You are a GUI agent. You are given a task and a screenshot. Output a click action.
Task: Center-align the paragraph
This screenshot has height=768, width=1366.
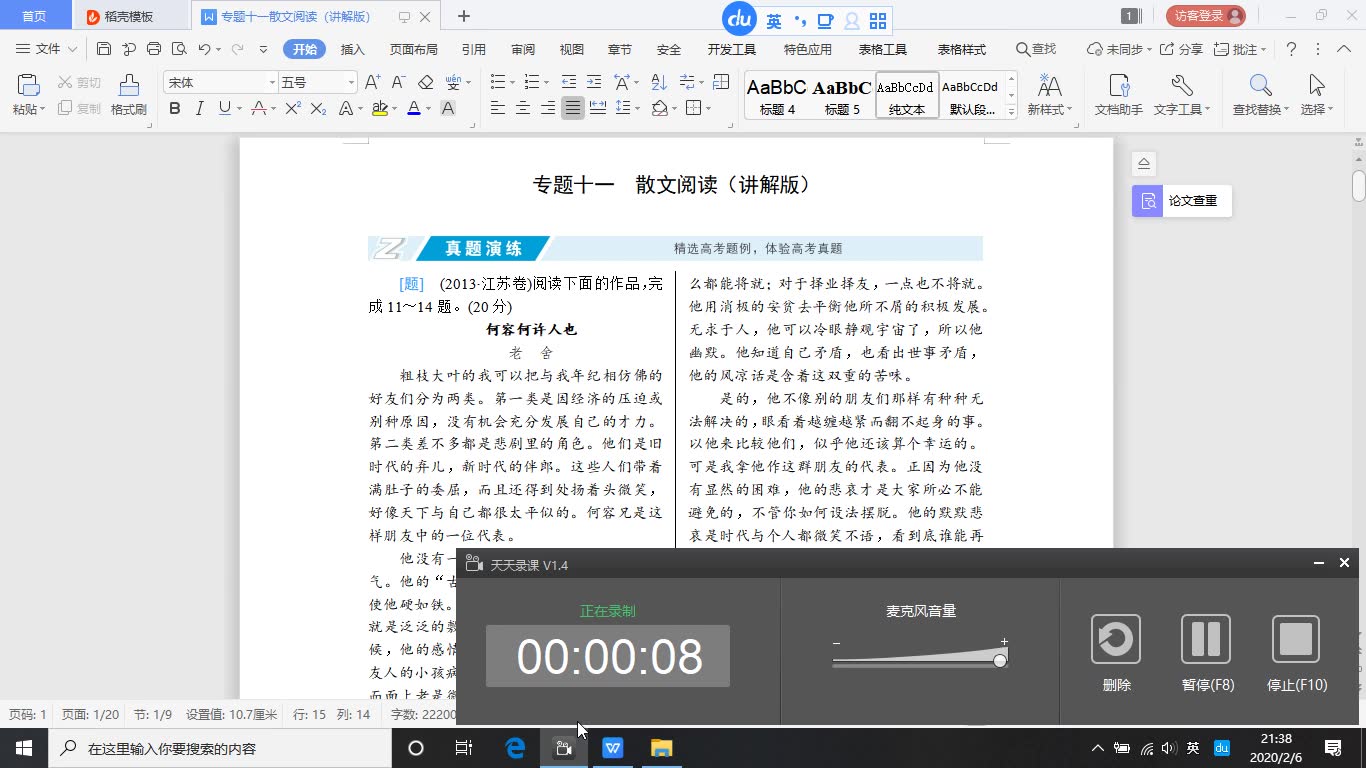tap(522, 108)
